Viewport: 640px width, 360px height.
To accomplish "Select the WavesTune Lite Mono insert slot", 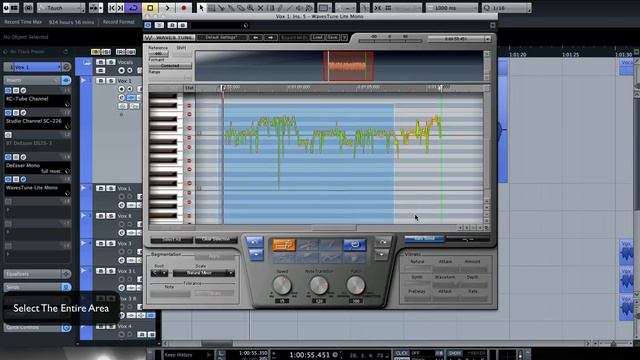I will click(x=38, y=189).
